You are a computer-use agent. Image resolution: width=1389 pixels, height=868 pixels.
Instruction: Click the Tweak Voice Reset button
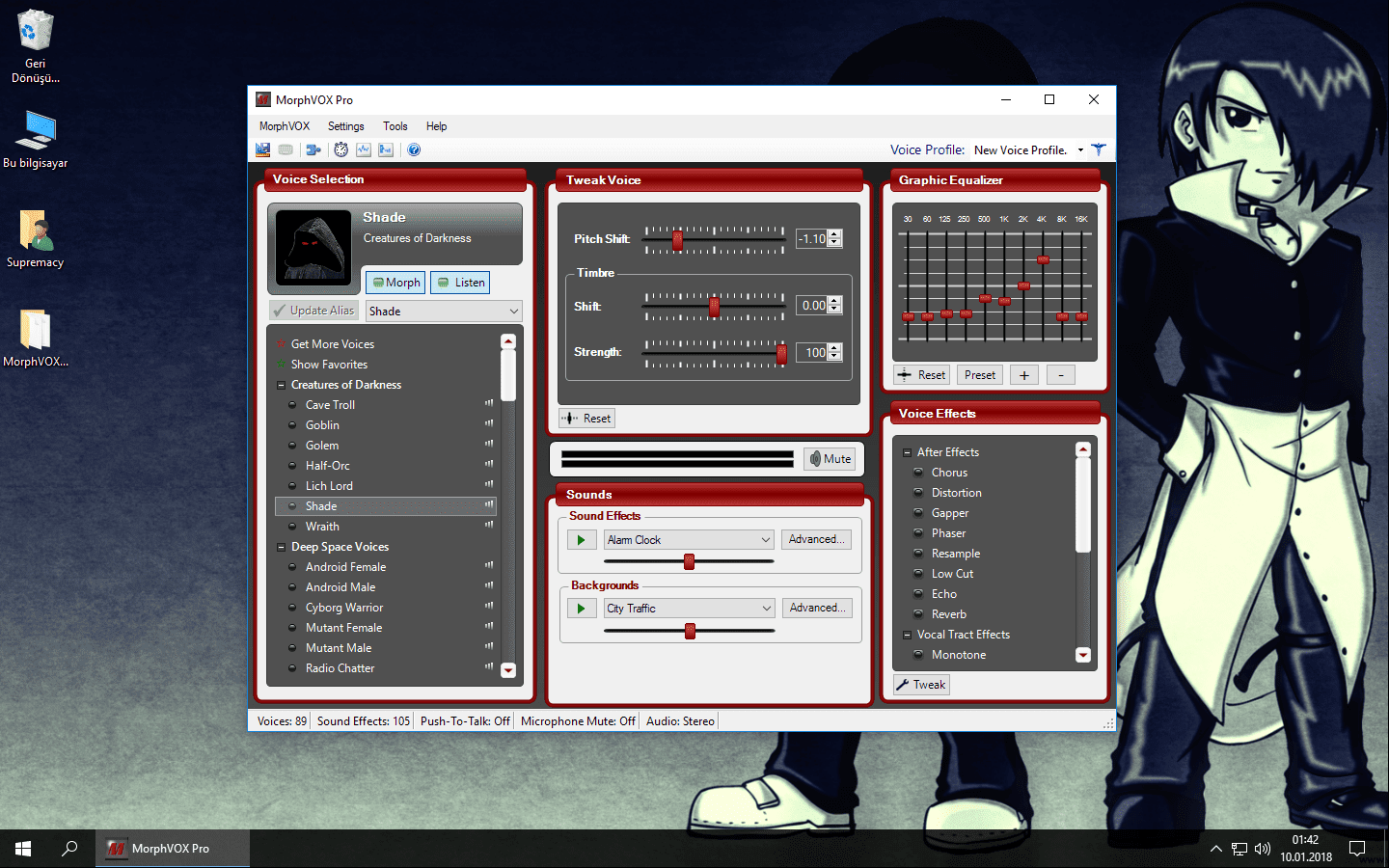click(586, 419)
